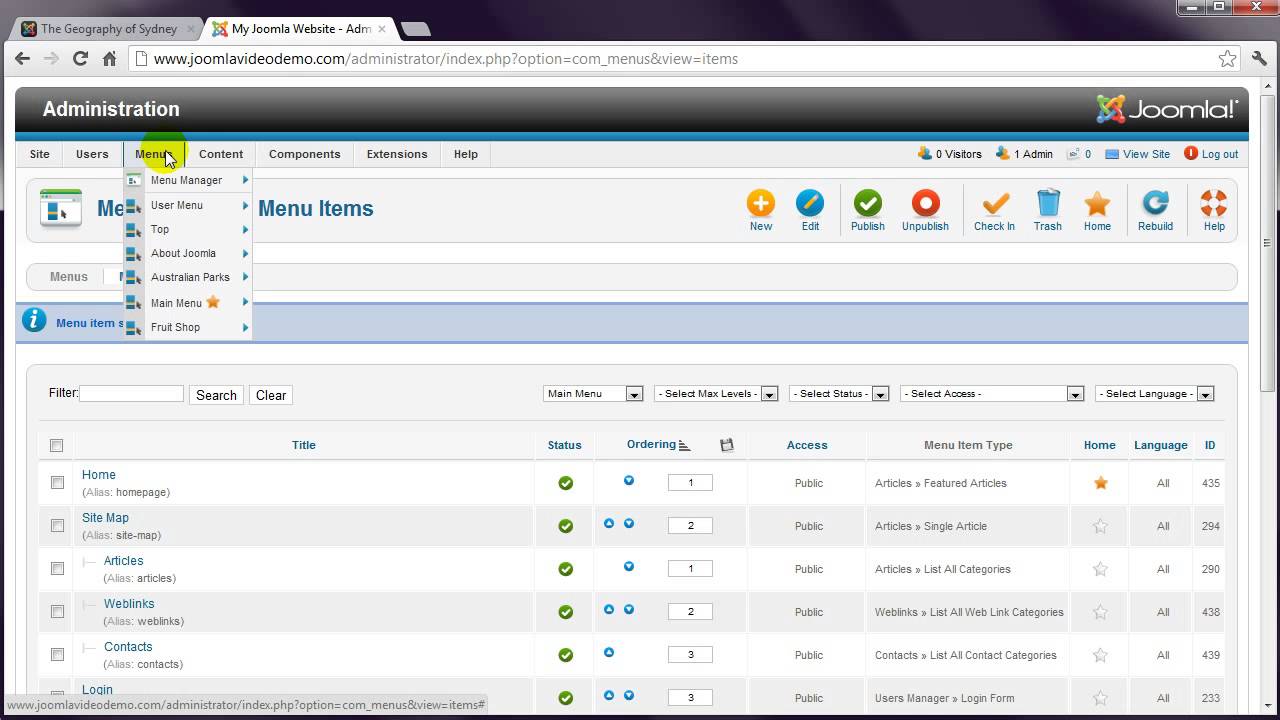Click the Filter text input

point(131,394)
